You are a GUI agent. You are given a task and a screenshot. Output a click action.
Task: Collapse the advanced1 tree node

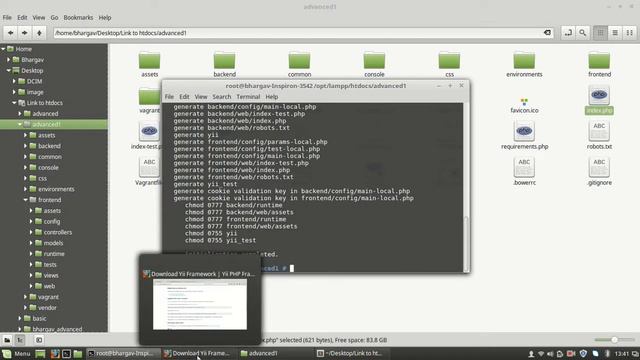(20, 124)
